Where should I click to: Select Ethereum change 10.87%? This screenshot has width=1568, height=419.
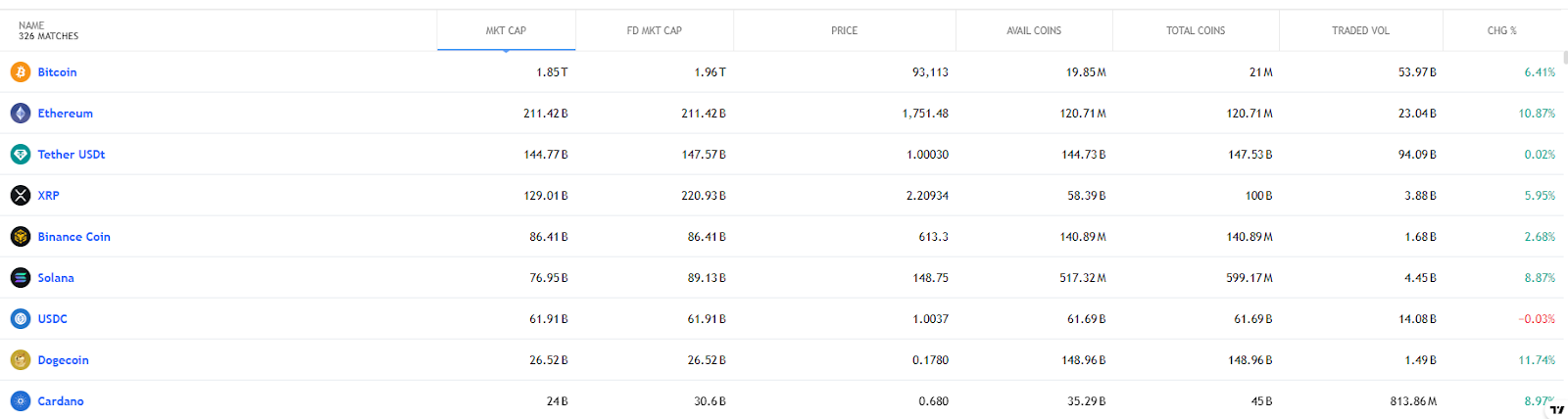tap(1537, 114)
